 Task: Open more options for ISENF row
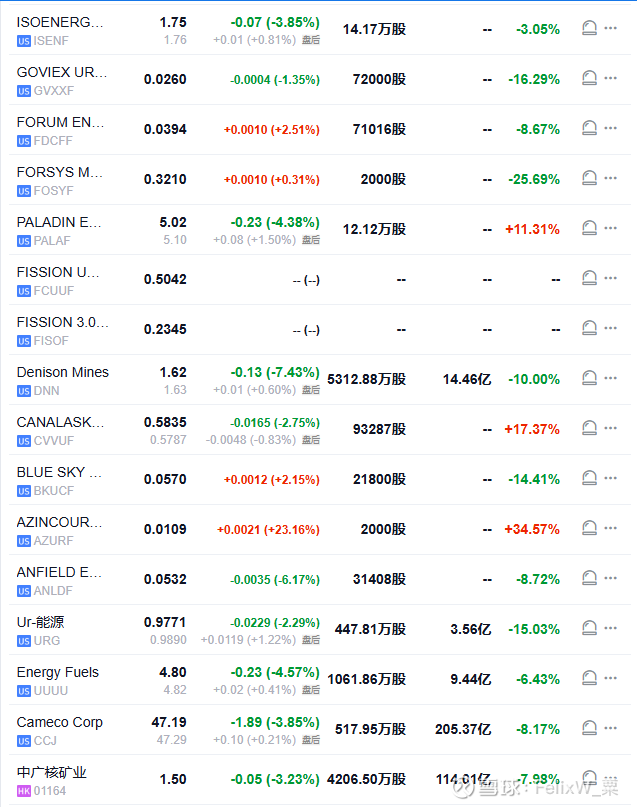tap(611, 28)
